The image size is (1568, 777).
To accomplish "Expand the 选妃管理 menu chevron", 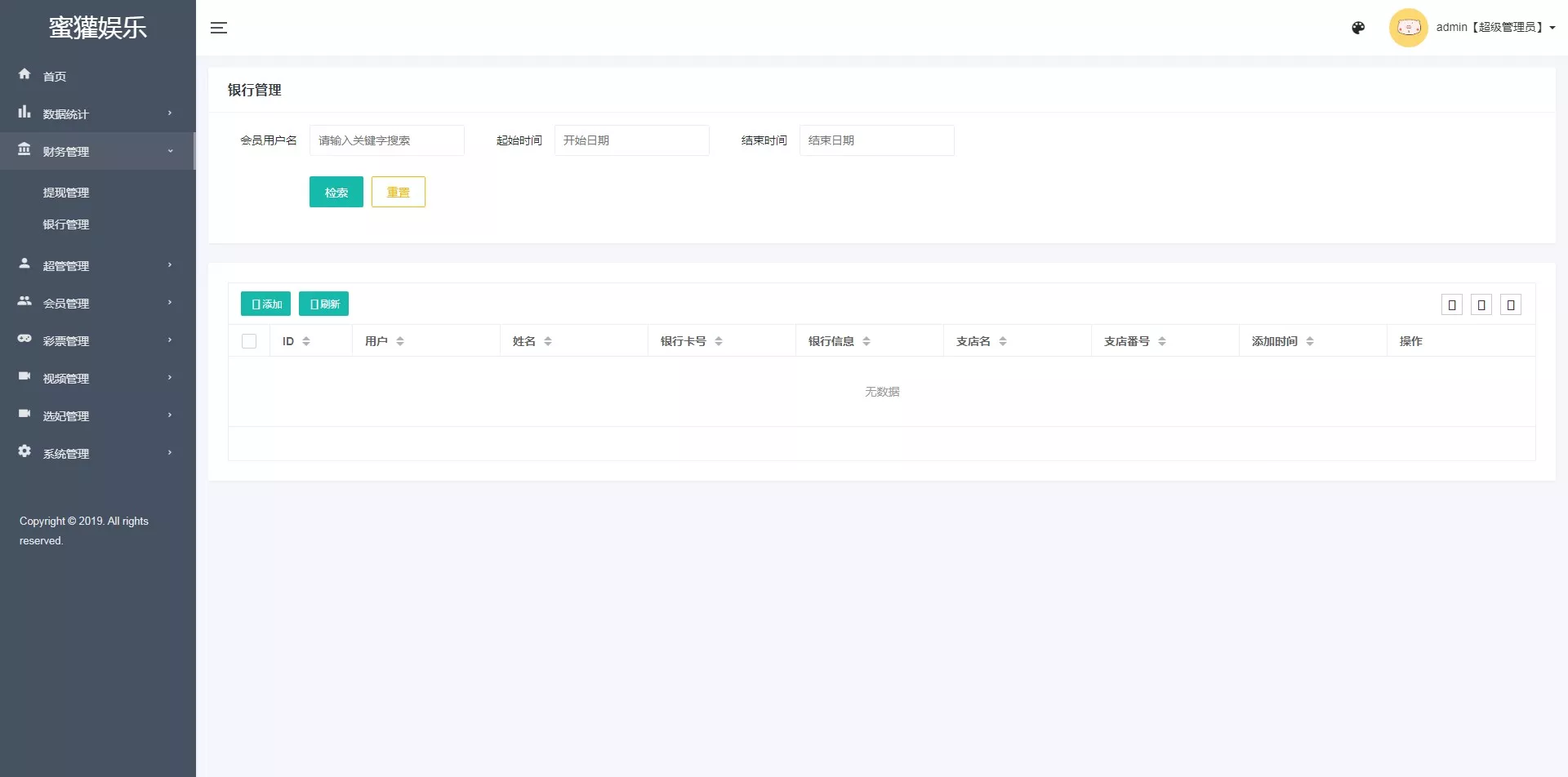I will [170, 415].
